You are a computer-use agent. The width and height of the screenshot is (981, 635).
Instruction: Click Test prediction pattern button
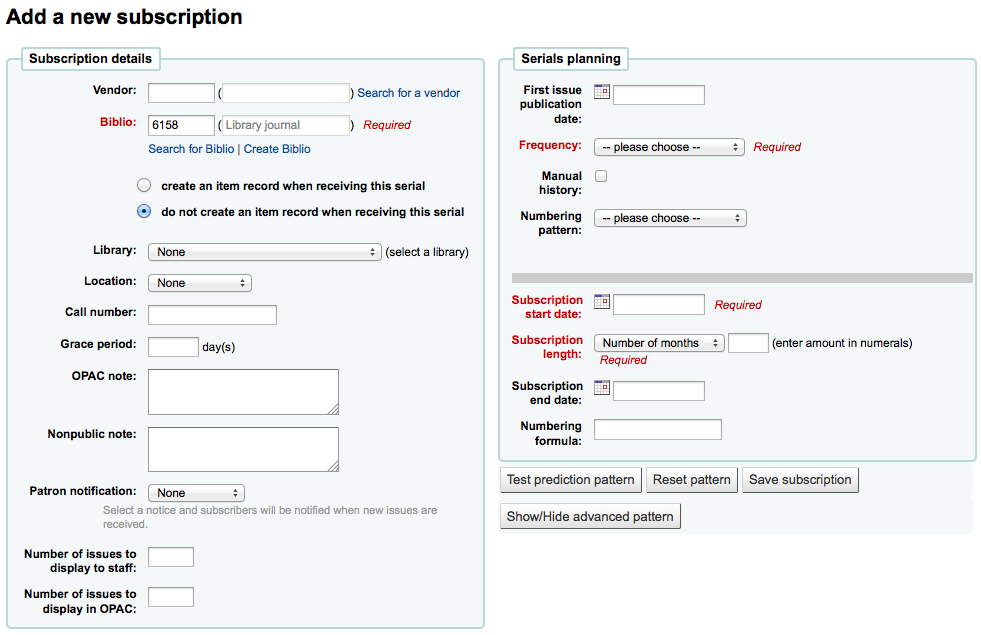tap(571, 480)
